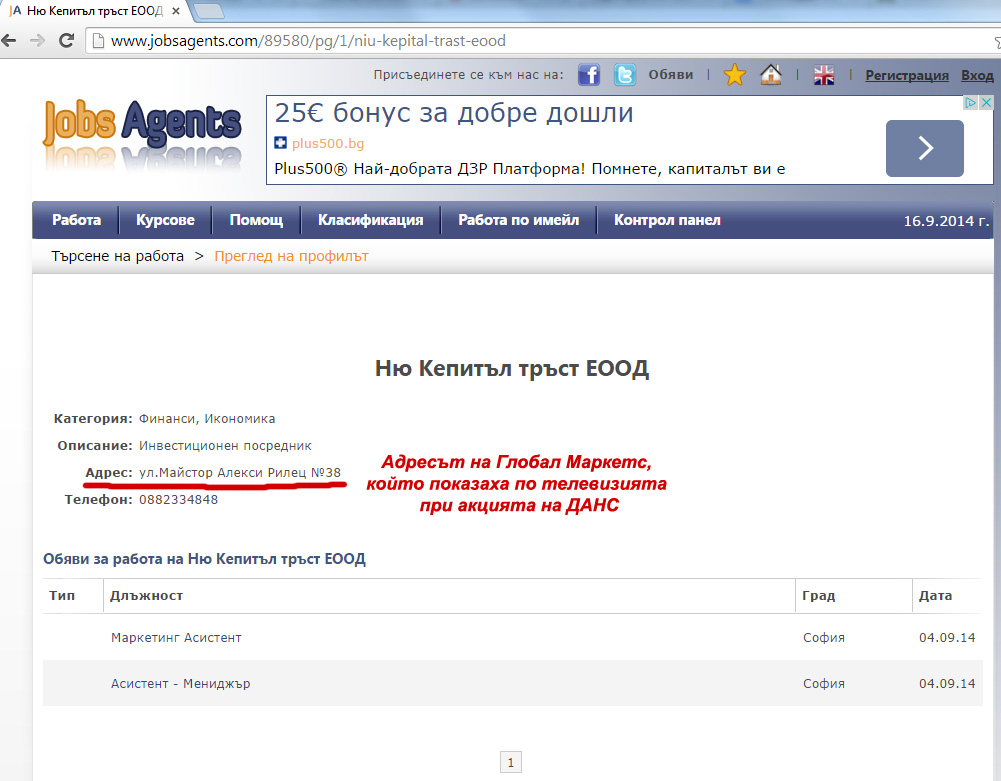
Task: Click the Twitter bird icon
Action: (625, 75)
